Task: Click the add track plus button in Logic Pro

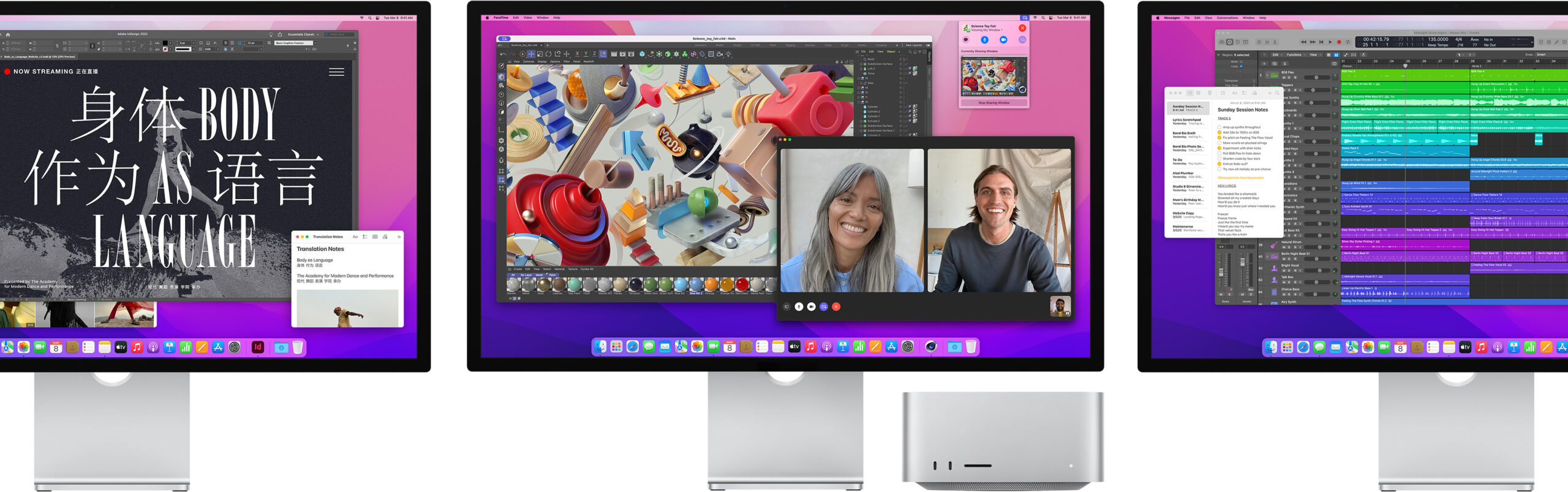Action: coord(1264,64)
